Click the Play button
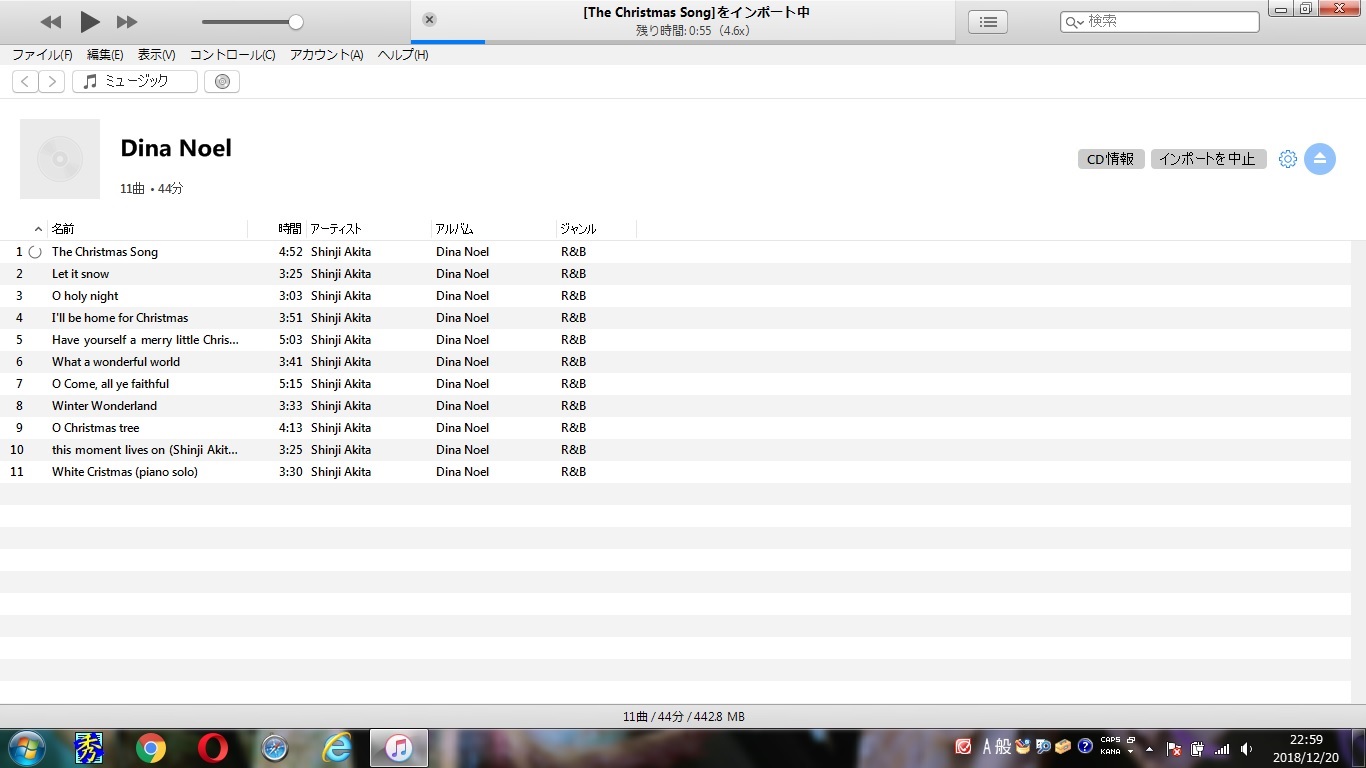Screen dimensions: 1366x768 point(90,21)
